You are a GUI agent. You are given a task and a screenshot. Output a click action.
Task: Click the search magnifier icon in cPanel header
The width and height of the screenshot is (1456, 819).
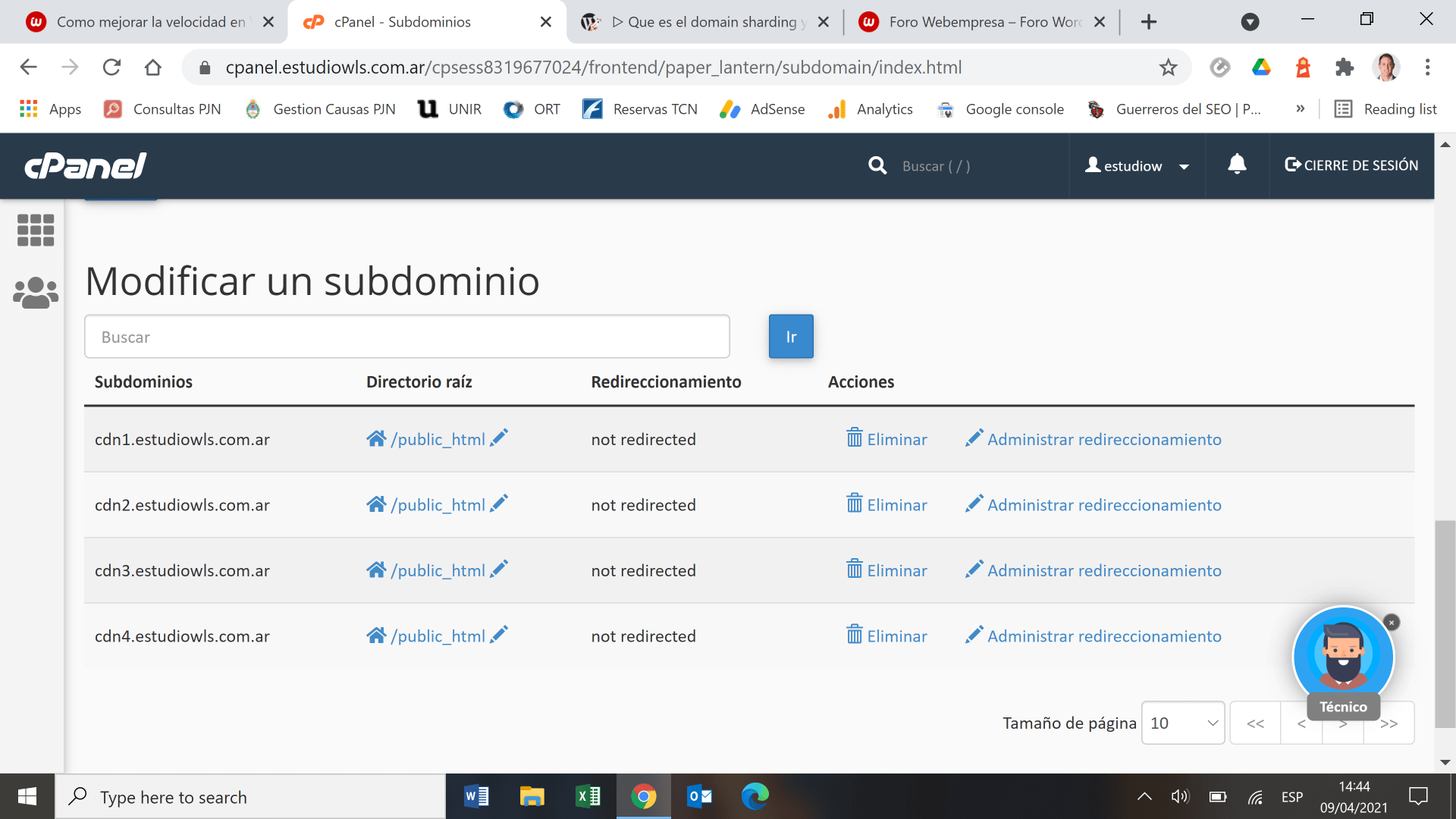[877, 165]
